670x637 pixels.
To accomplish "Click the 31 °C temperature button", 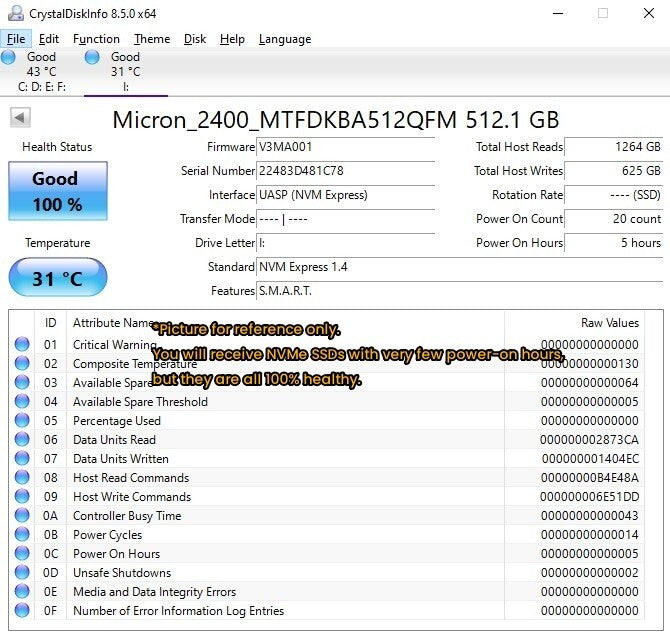I will pyautogui.click(x=58, y=277).
